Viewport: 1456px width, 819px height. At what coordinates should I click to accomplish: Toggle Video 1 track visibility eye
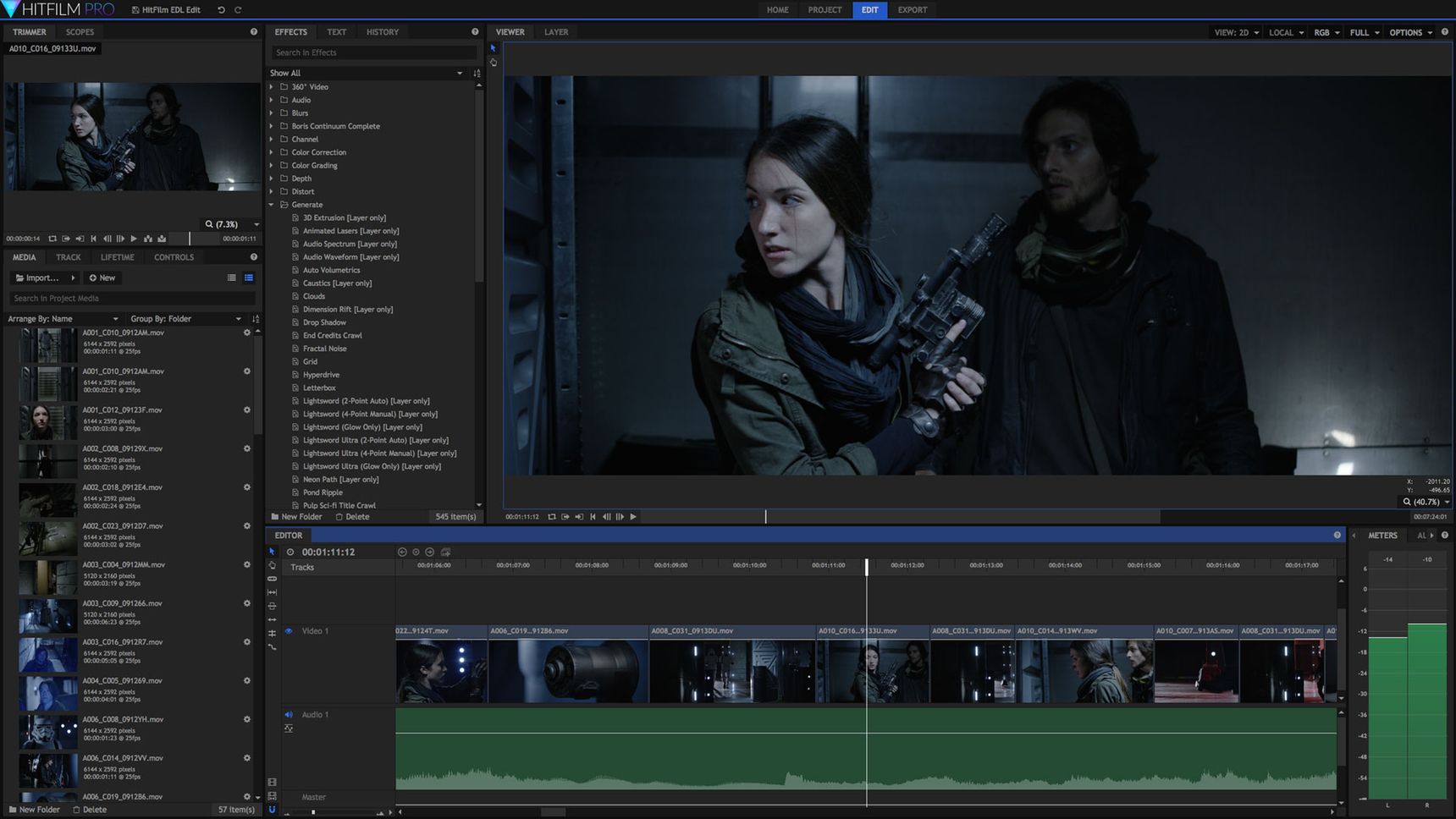pyautogui.click(x=289, y=631)
